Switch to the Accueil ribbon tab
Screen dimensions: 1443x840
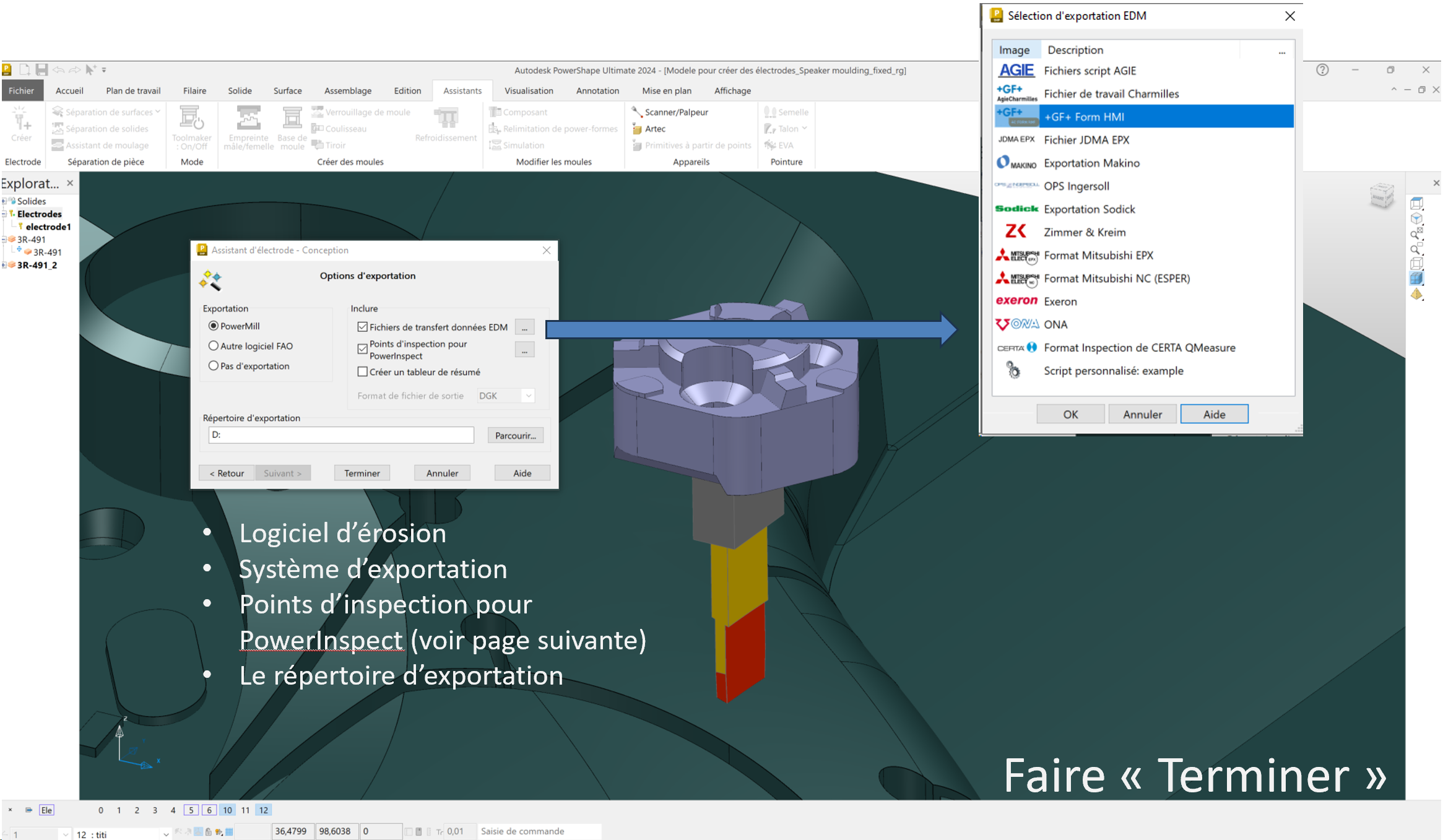tap(69, 90)
